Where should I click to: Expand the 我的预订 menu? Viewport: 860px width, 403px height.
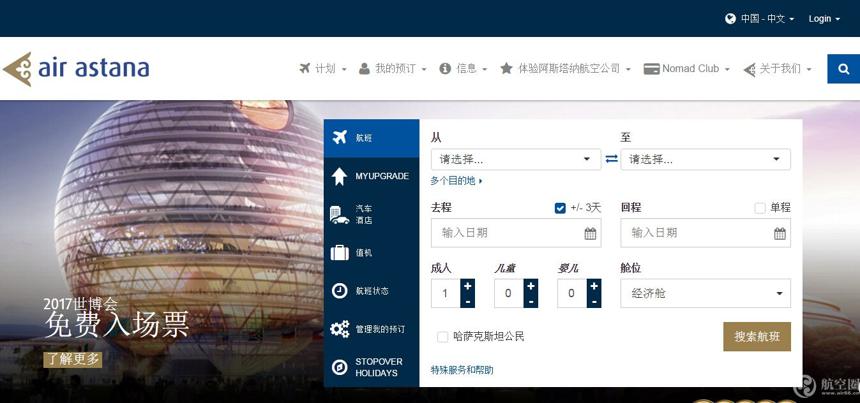[400, 69]
